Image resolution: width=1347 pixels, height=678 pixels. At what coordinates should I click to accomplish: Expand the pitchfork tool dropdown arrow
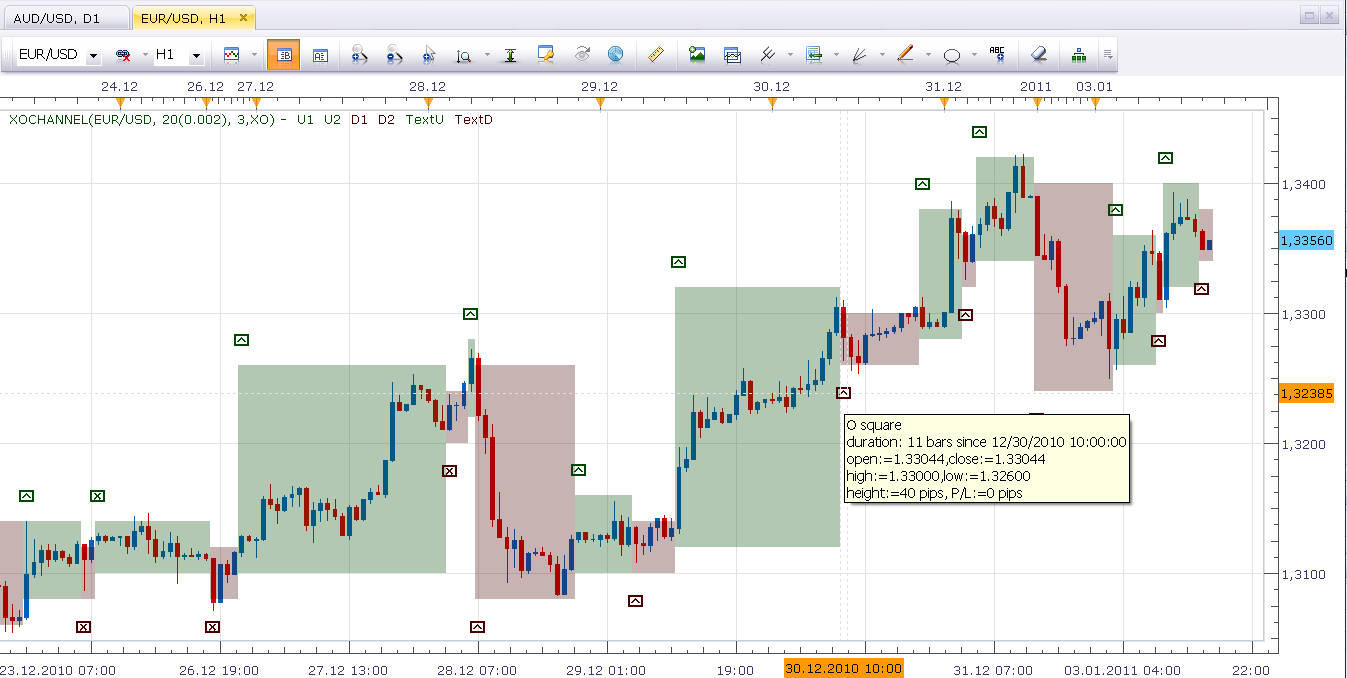pos(790,55)
